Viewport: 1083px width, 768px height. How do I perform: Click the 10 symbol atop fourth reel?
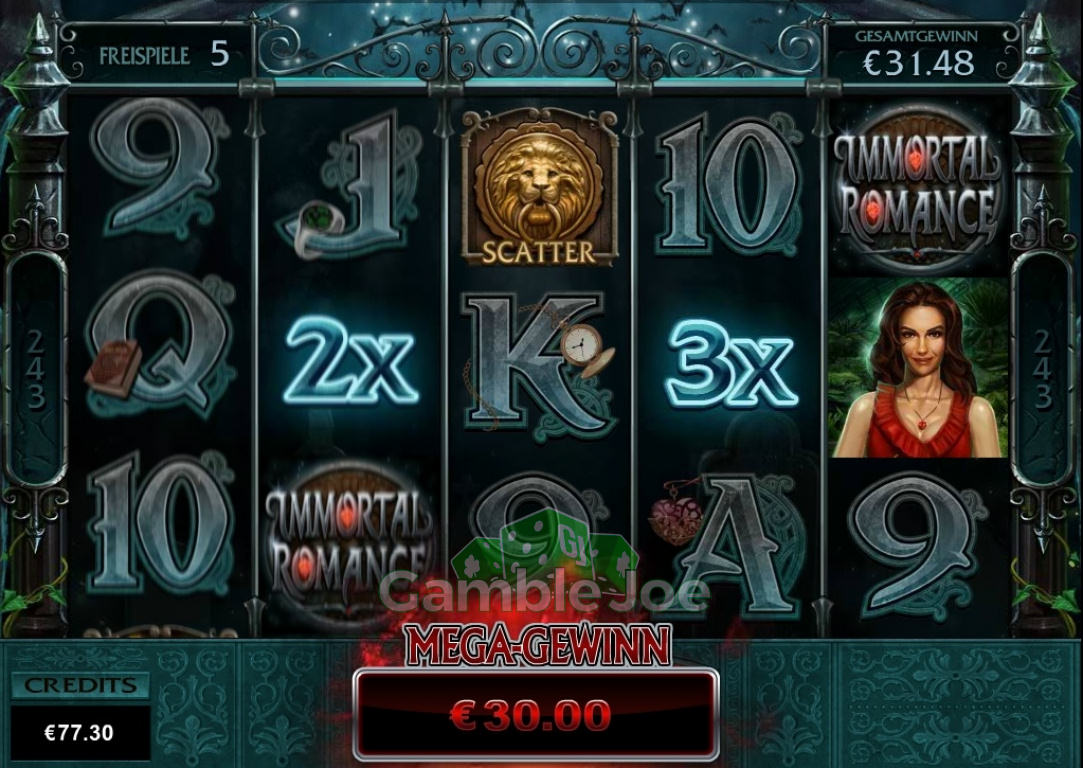729,185
